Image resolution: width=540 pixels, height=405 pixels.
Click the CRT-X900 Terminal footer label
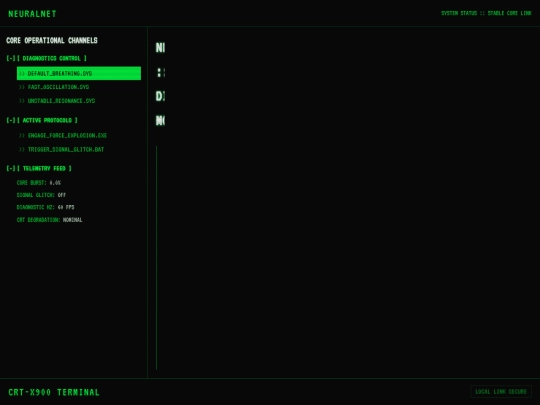(54, 392)
